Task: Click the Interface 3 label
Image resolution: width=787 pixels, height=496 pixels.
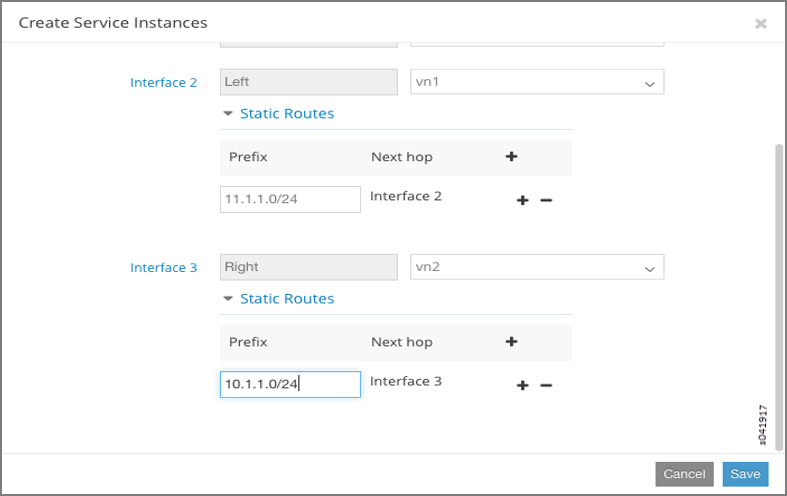Action: click(x=164, y=268)
